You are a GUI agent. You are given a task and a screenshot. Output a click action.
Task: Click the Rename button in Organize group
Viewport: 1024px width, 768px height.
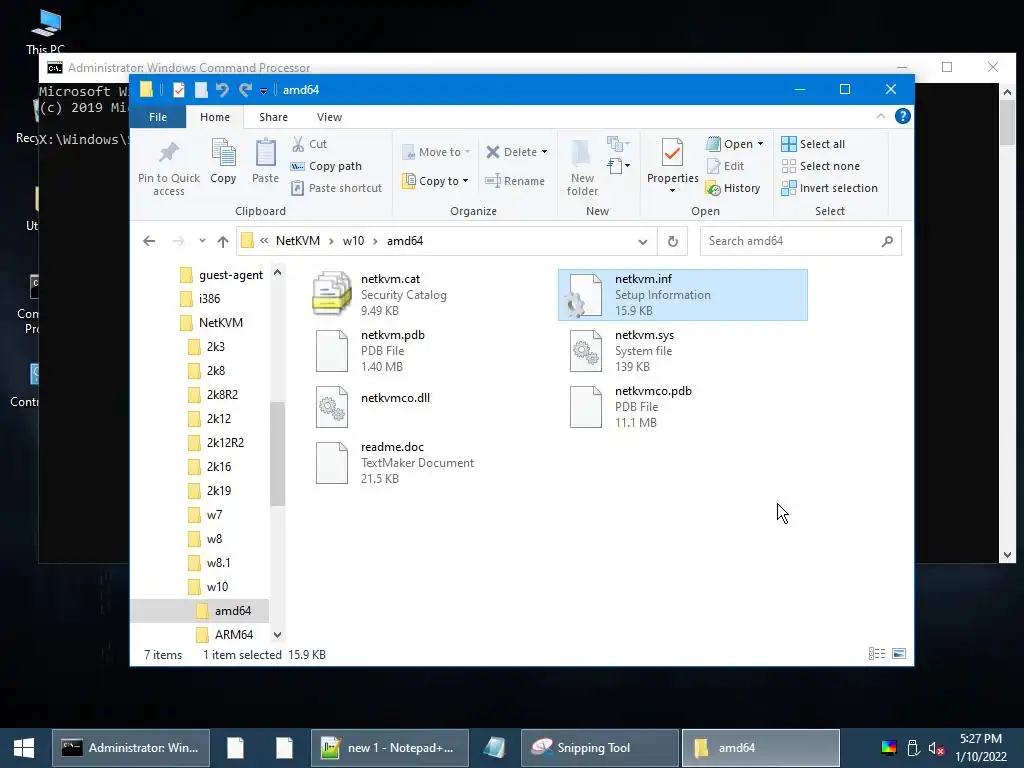(515, 181)
